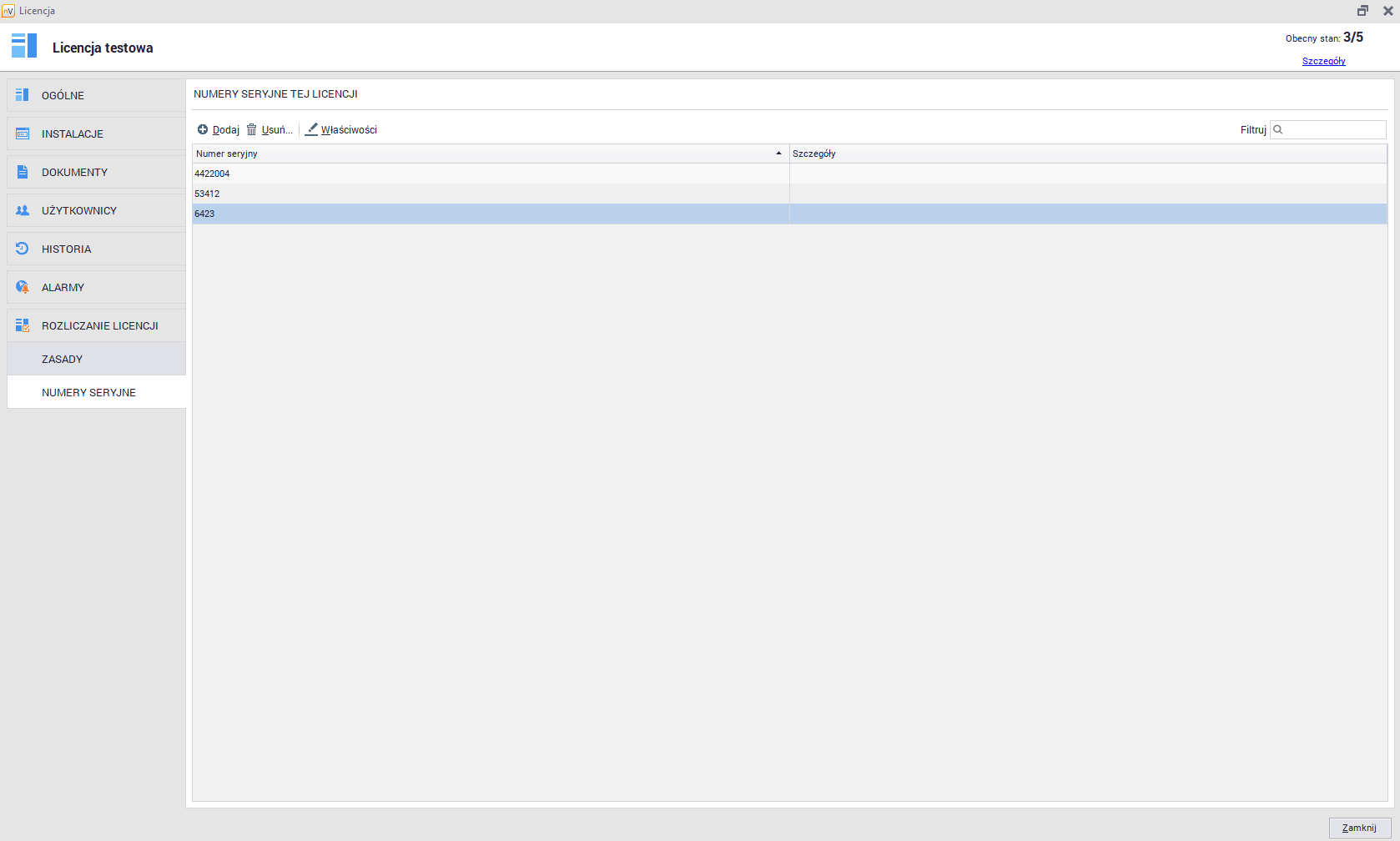
Task: Click the Dokumenty page icon
Action: pyautogui.click(x=23, y=172)
